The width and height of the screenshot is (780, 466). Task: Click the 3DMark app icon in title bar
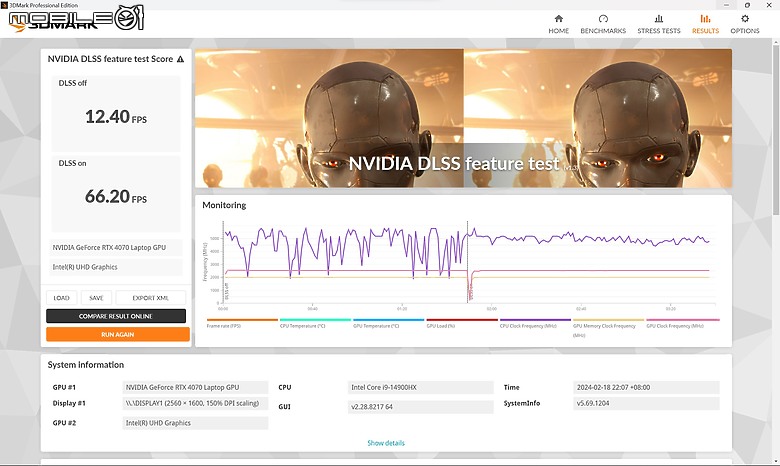(4, 5)
